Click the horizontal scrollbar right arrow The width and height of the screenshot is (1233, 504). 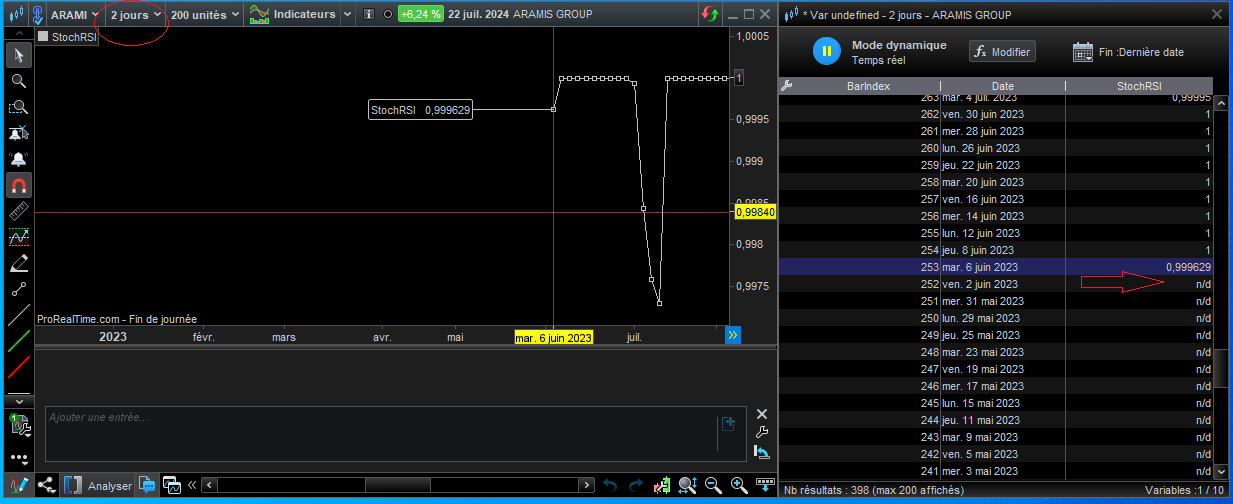click(x=587, y=486)
